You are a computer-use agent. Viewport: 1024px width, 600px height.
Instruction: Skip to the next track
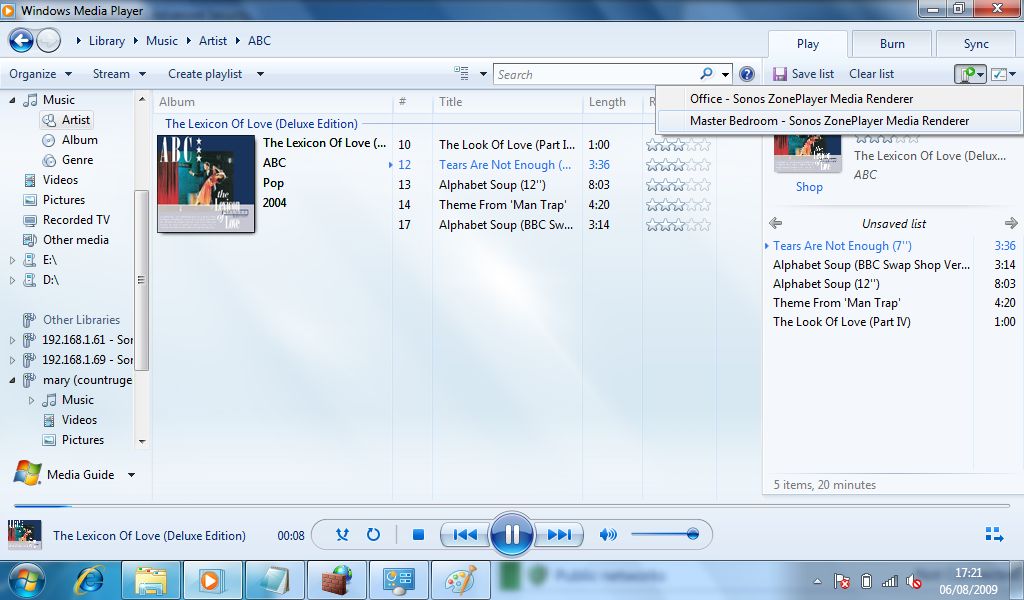[559, 535]
